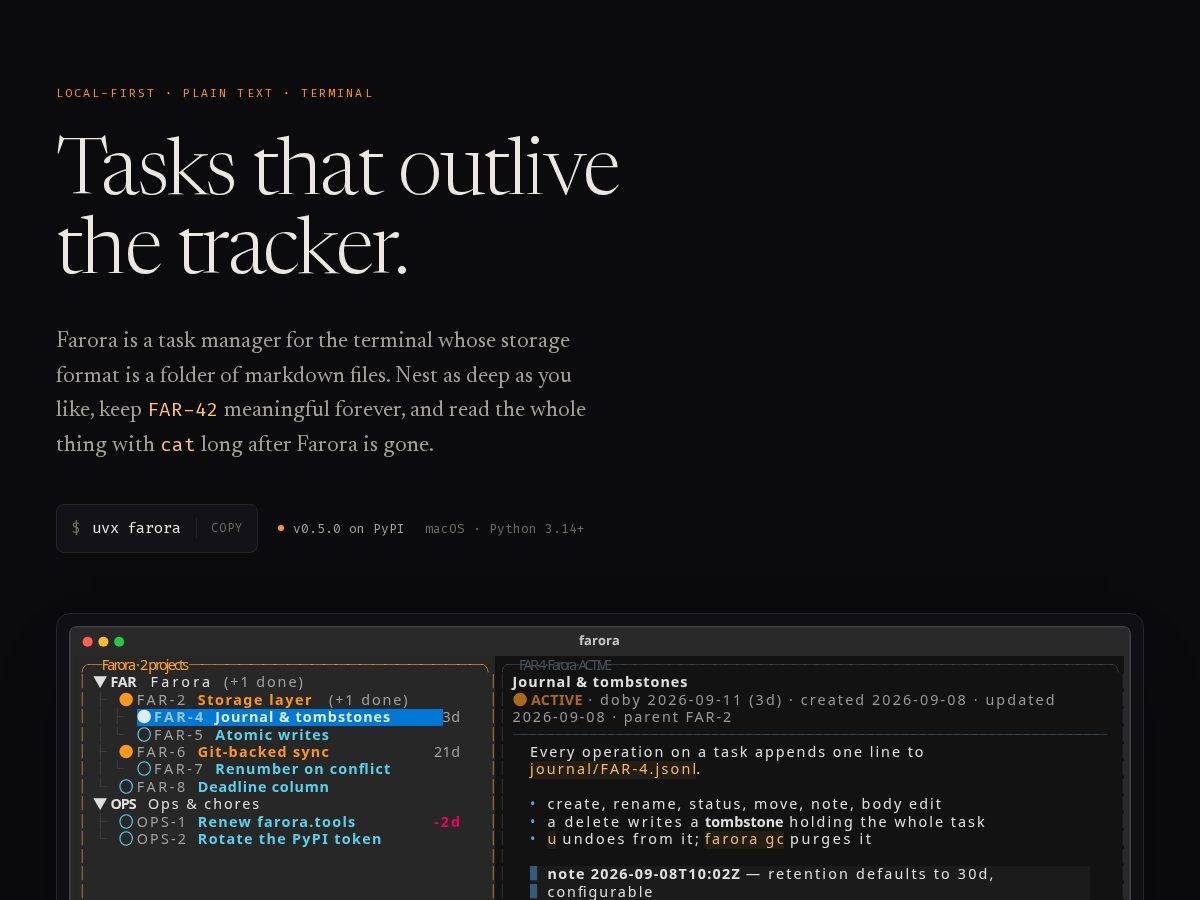Click the journal/FAR-4.jsonl path
Screen dimensions: 1200x900
coord(613,769)
